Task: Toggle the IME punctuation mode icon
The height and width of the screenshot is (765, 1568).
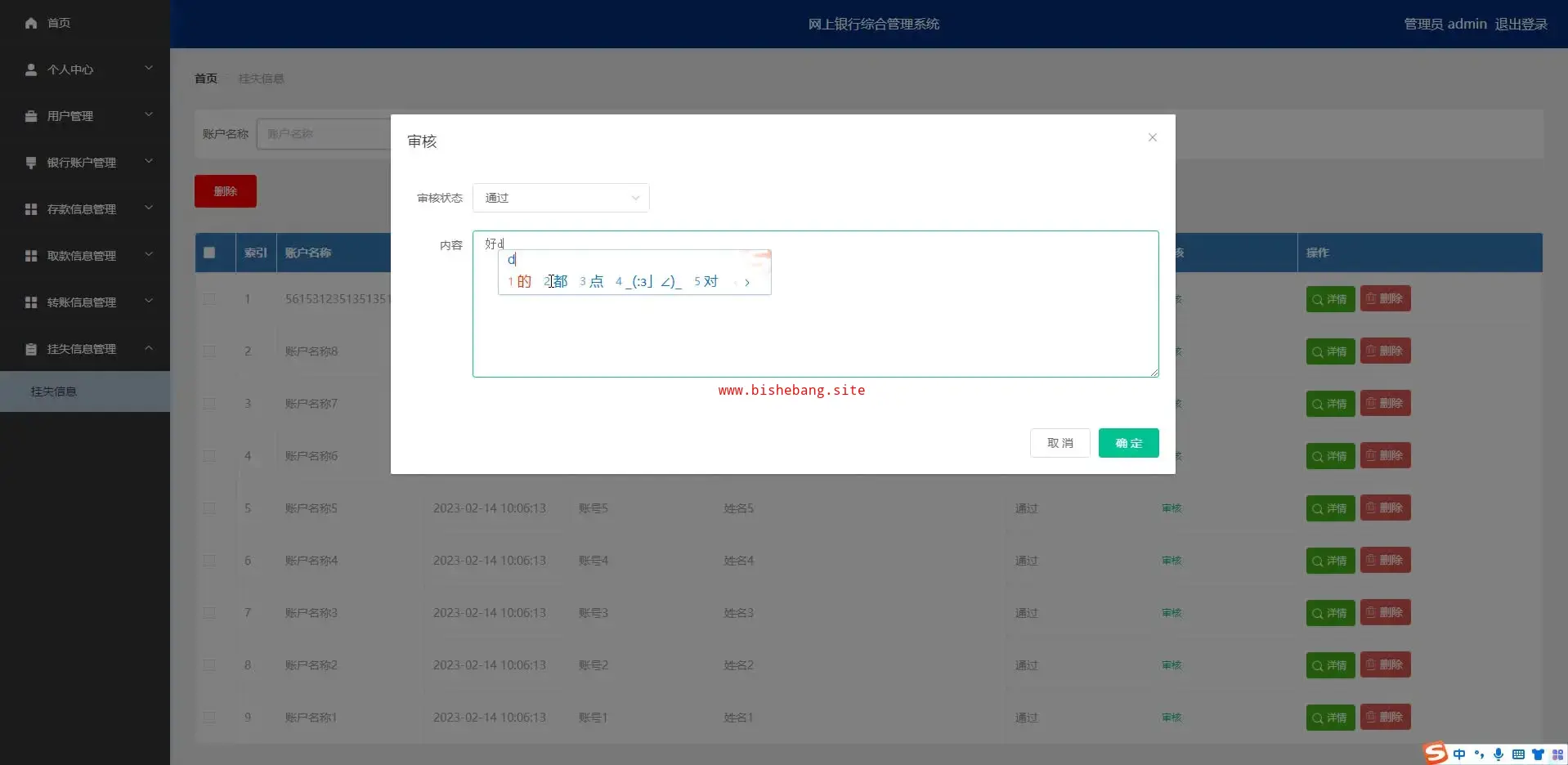Action: 1479,754
